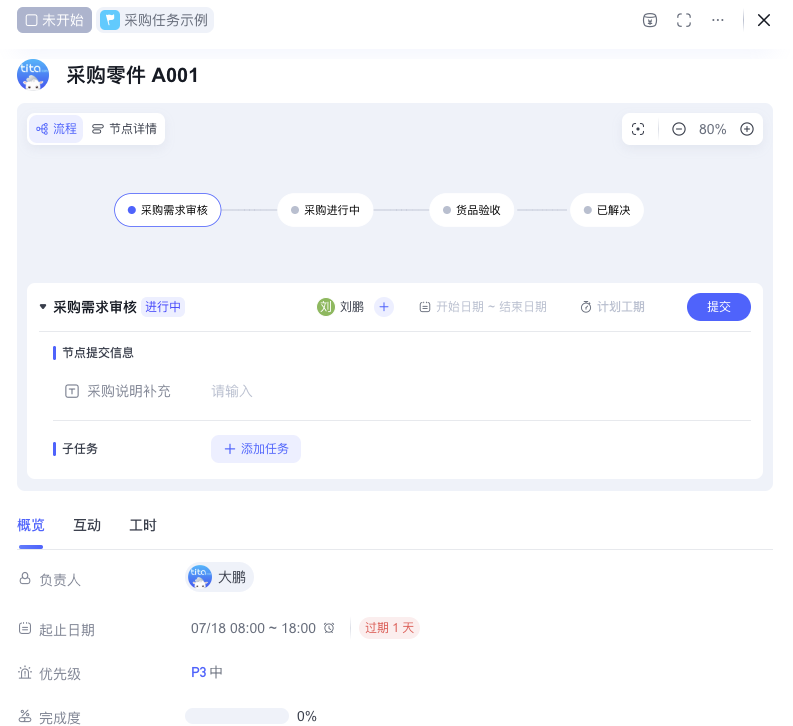Open the 开始日期 ~ 结束日期 picker
The image size is (793, 726).
[483, 307]
